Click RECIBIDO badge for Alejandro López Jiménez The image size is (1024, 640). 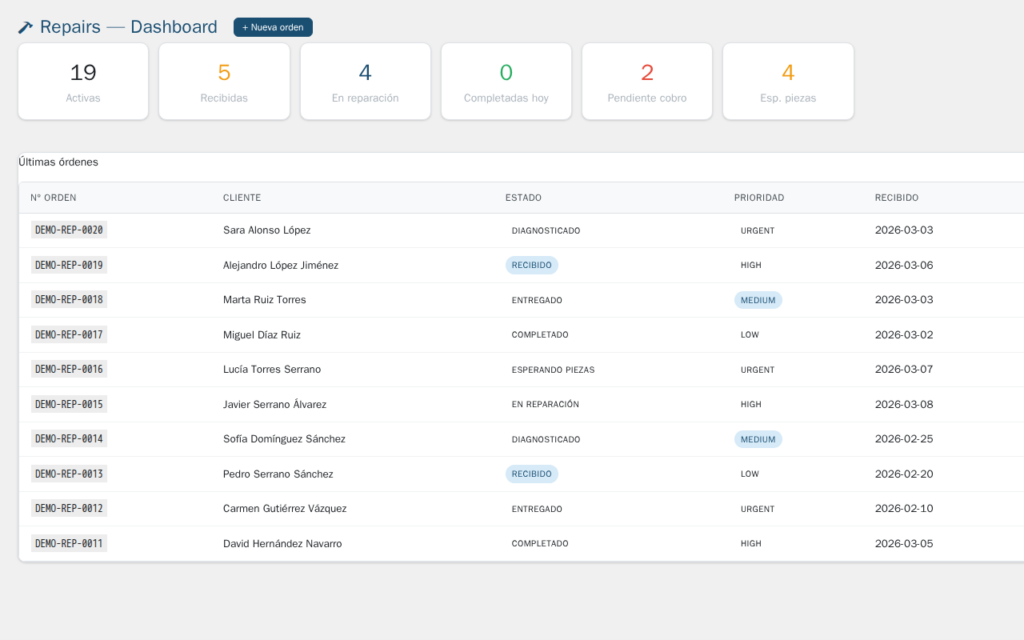531,265
